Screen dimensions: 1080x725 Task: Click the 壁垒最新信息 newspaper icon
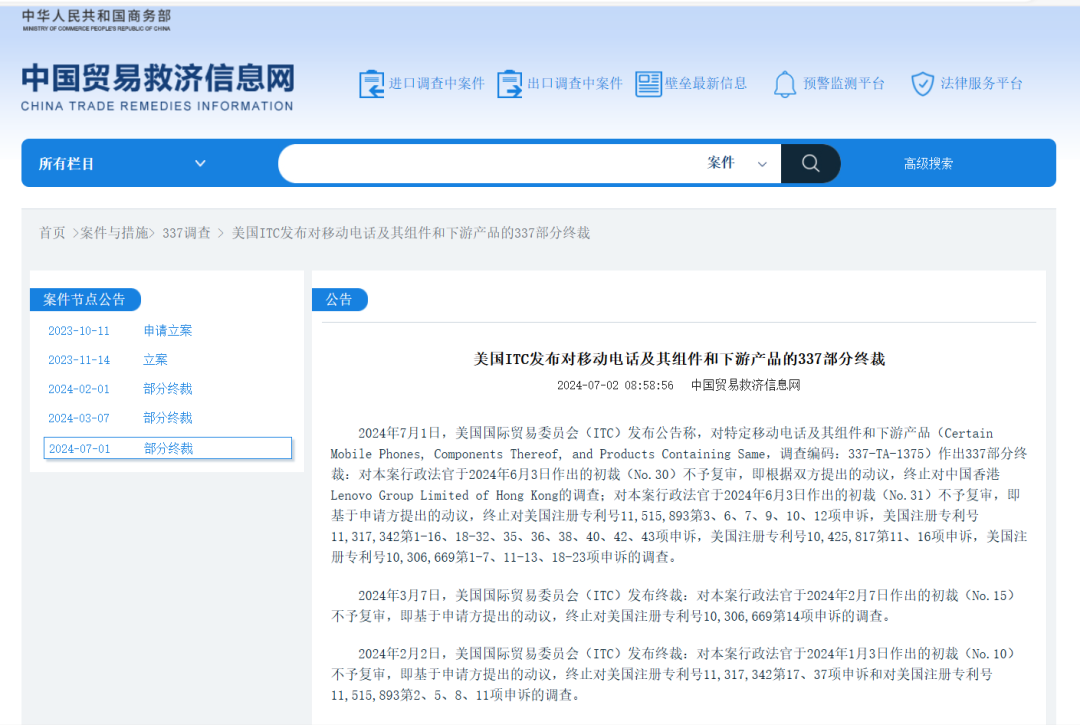click(x=648, y=84)
